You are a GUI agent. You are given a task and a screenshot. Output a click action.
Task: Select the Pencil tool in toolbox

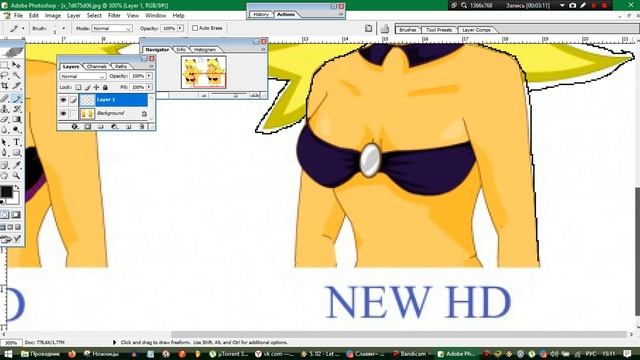16,98
